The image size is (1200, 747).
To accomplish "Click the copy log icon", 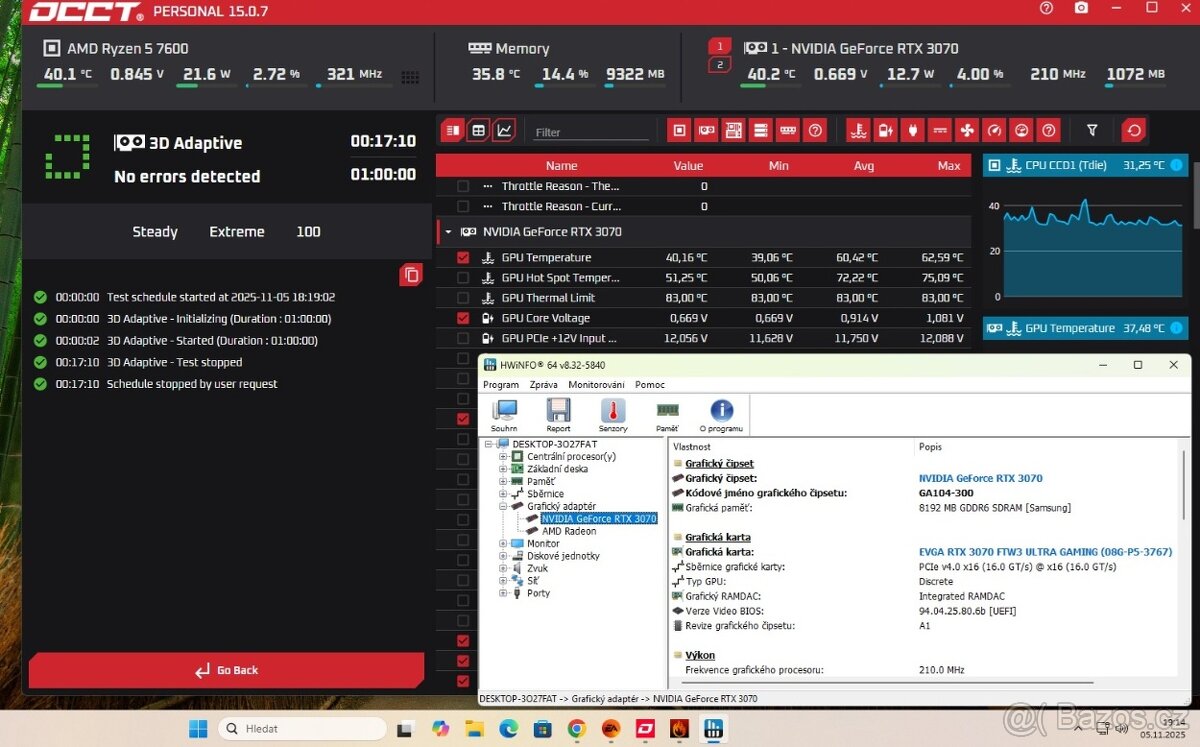I will tap(411, 275).
